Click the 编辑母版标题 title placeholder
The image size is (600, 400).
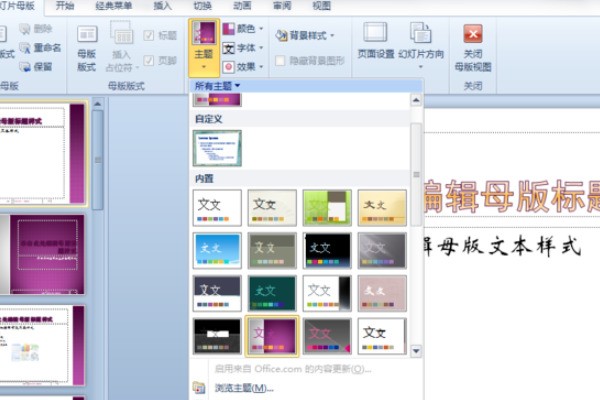[x=512, y=196]
